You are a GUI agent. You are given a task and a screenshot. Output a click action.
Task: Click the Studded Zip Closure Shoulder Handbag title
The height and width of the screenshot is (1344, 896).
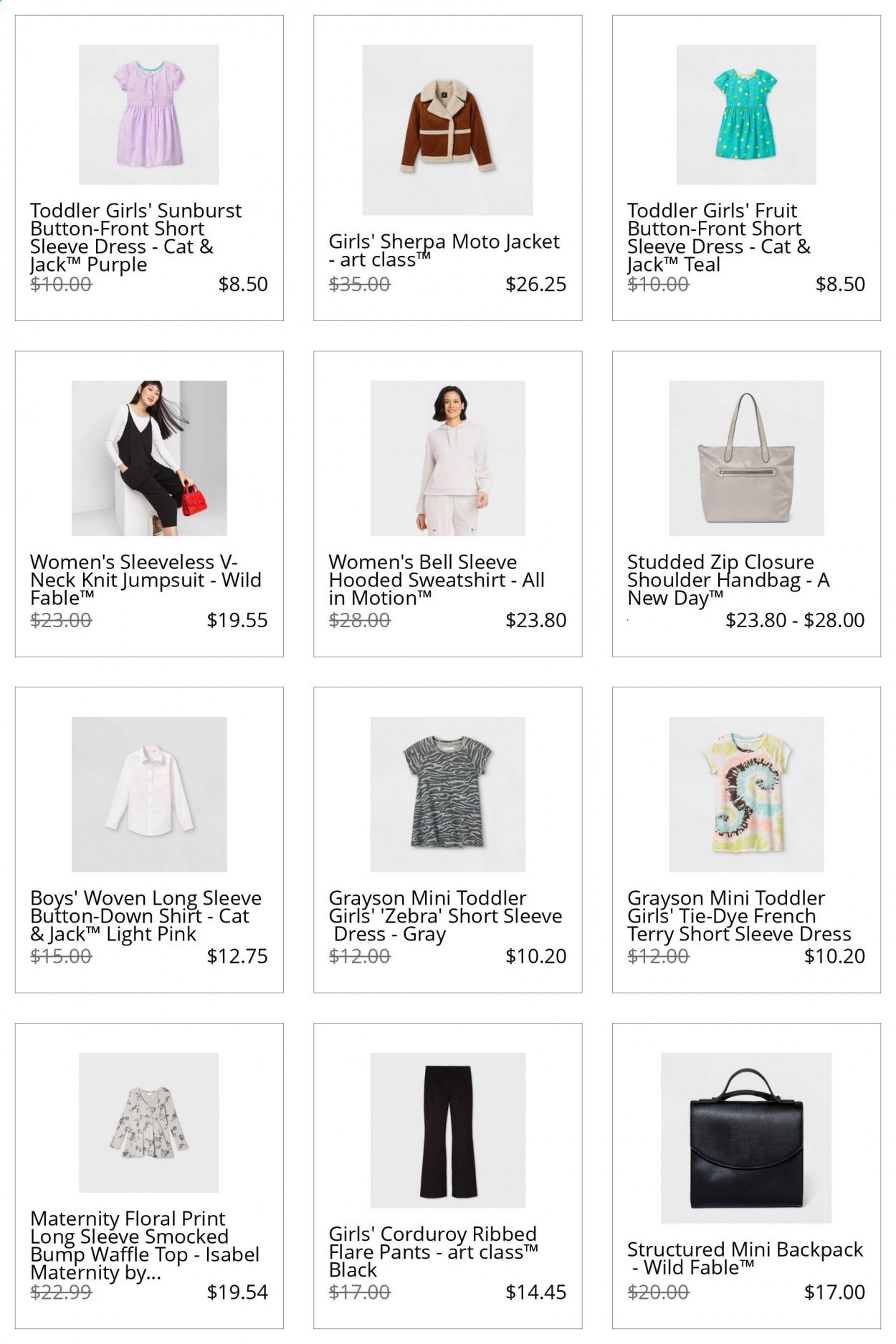tap(728, 580)
